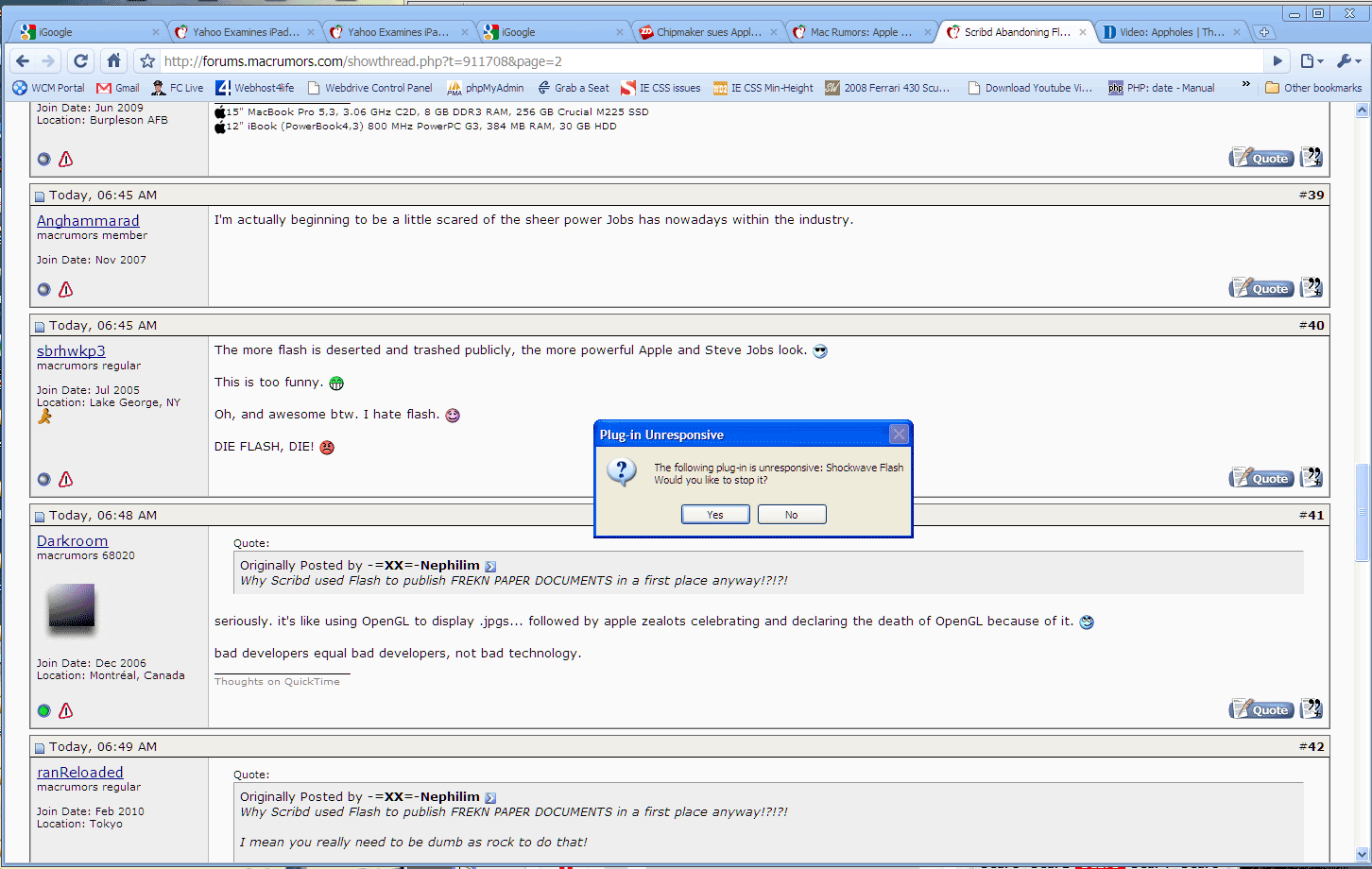Open the Gmail bookmark
Viewport: 1372px width, 869px height.
click(x=118, y=88)
